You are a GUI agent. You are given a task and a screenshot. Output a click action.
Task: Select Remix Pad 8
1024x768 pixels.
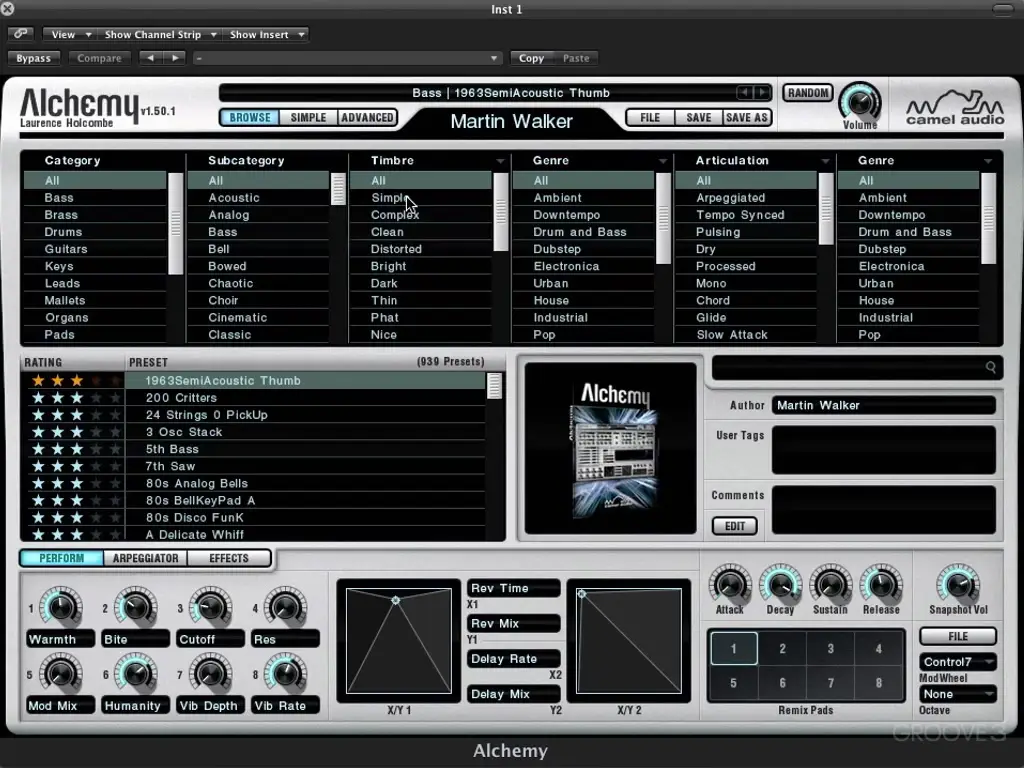[x=879, y=683]
